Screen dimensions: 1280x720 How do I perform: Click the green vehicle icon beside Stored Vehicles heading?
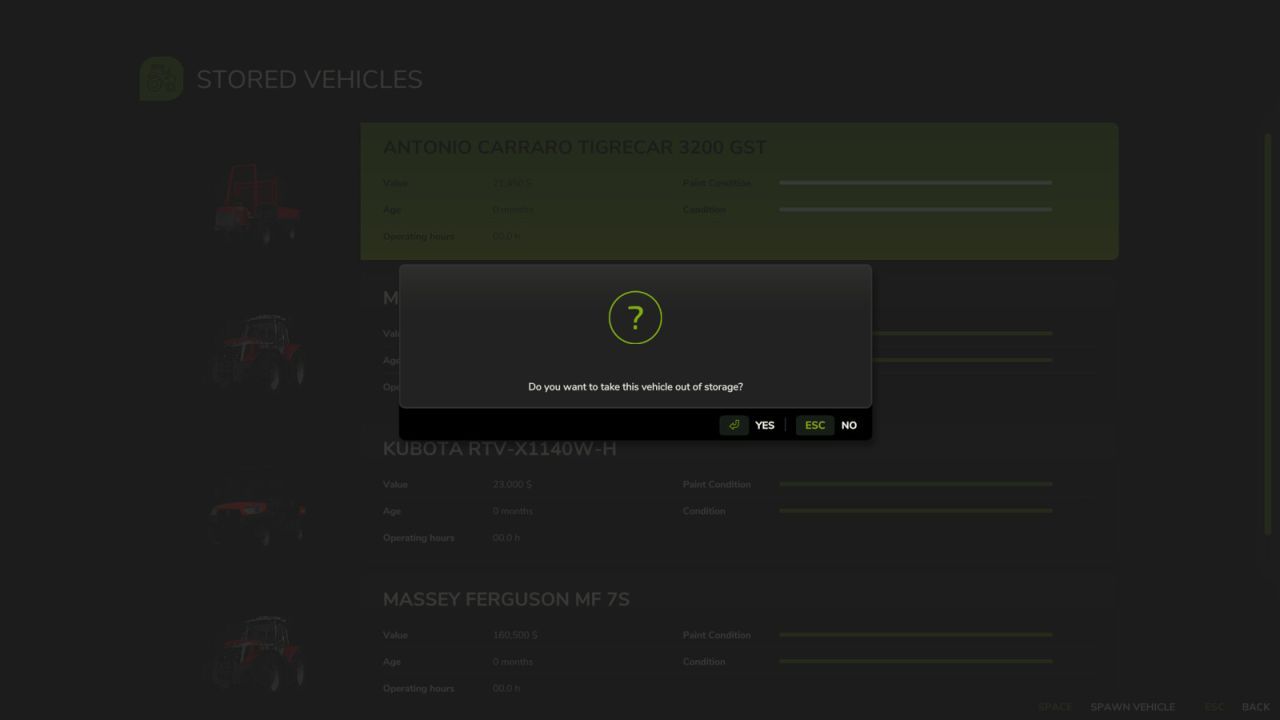(x=160, y=78)
